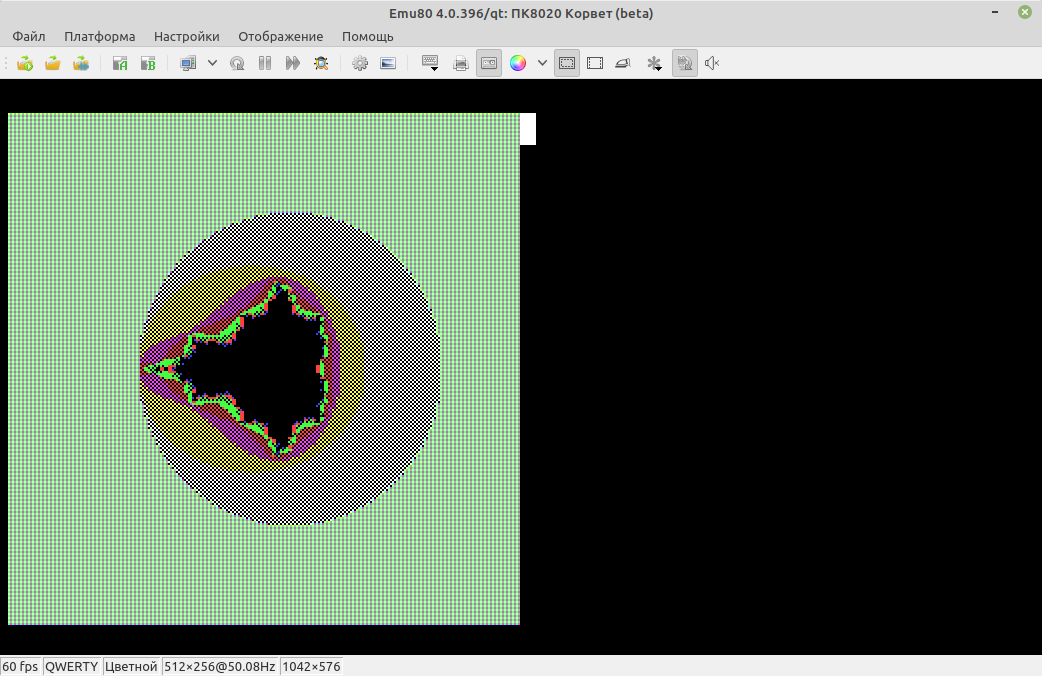Viewport: 1042px width, 676px height.
Task: Expand the color mode dropdown arrow
Action: (542, 63)
